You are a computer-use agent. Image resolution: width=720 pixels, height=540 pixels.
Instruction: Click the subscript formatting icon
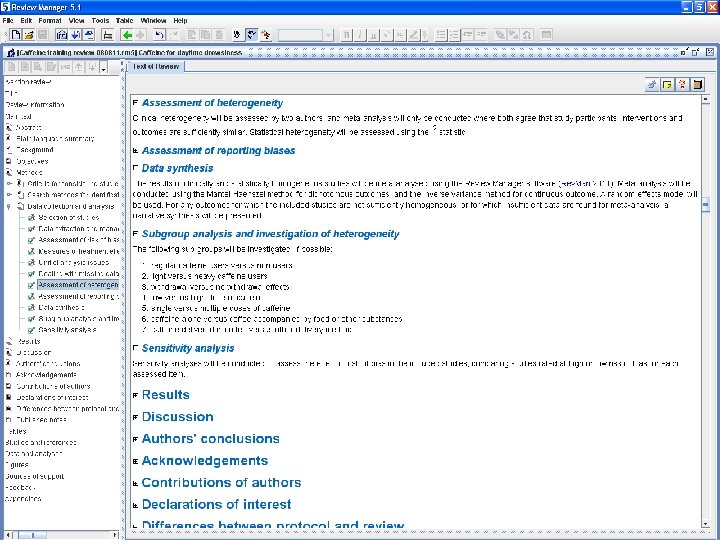[x=400, y=35]
